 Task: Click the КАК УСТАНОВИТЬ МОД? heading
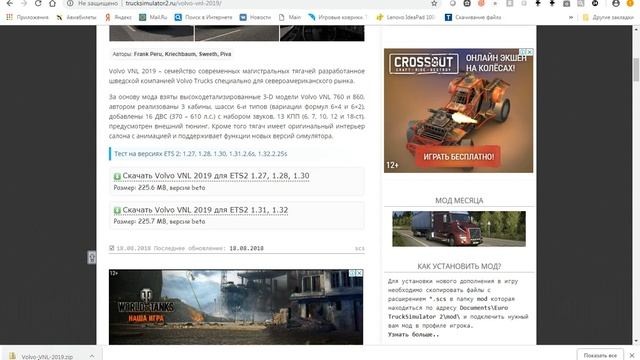click(x=459, y=266)
